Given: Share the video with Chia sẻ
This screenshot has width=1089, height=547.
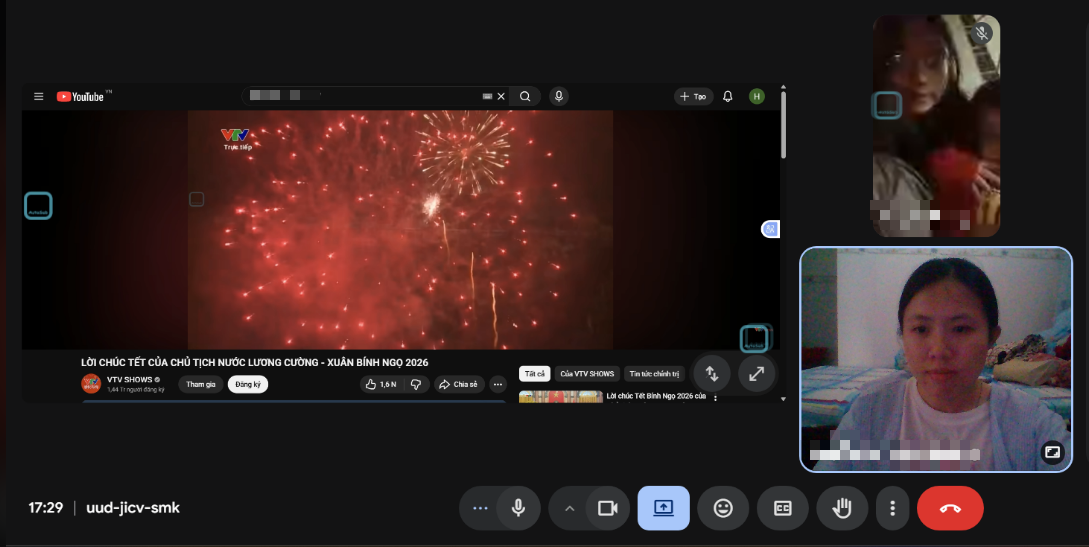Looking at the screenshot, I should (x=459, y=385).
